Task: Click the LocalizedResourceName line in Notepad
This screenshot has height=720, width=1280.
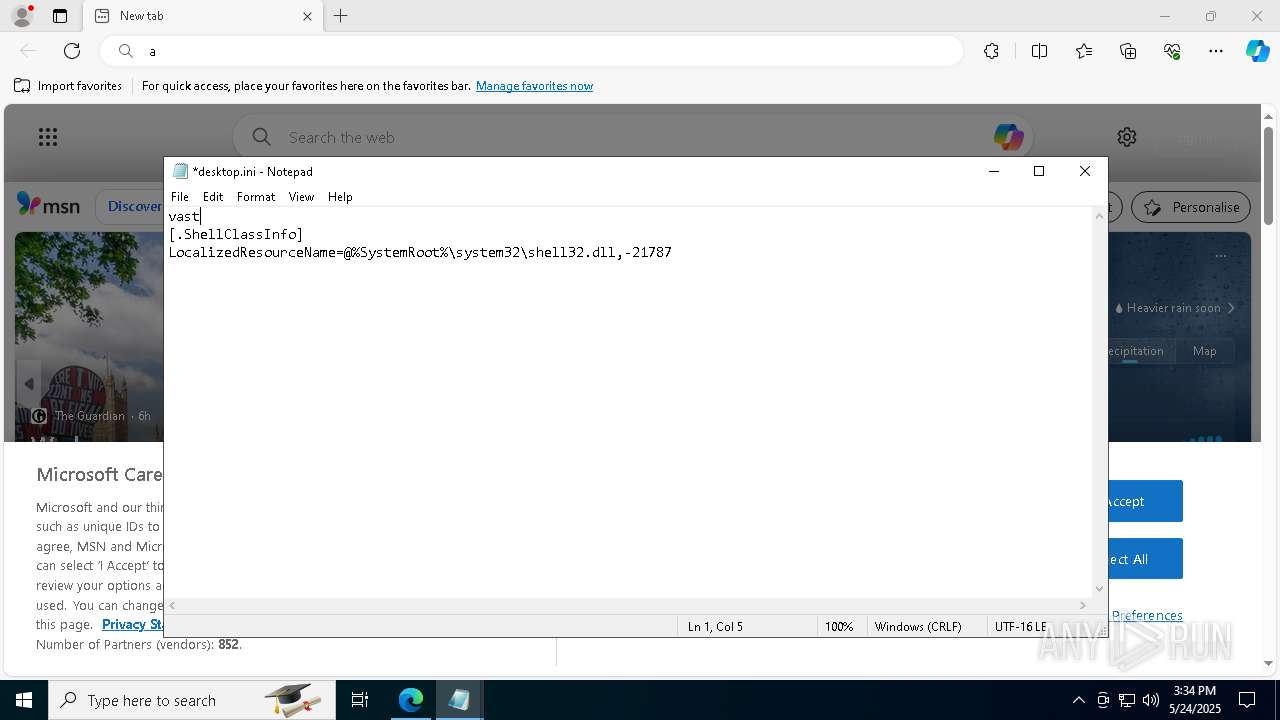Action: [x=420, y=252]
